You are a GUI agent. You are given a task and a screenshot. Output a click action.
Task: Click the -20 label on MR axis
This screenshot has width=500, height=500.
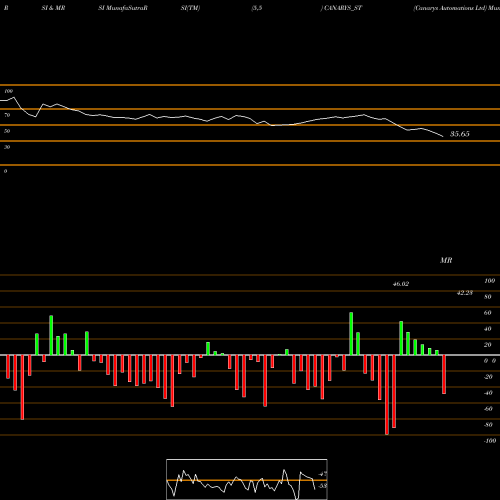coord(488,377)
